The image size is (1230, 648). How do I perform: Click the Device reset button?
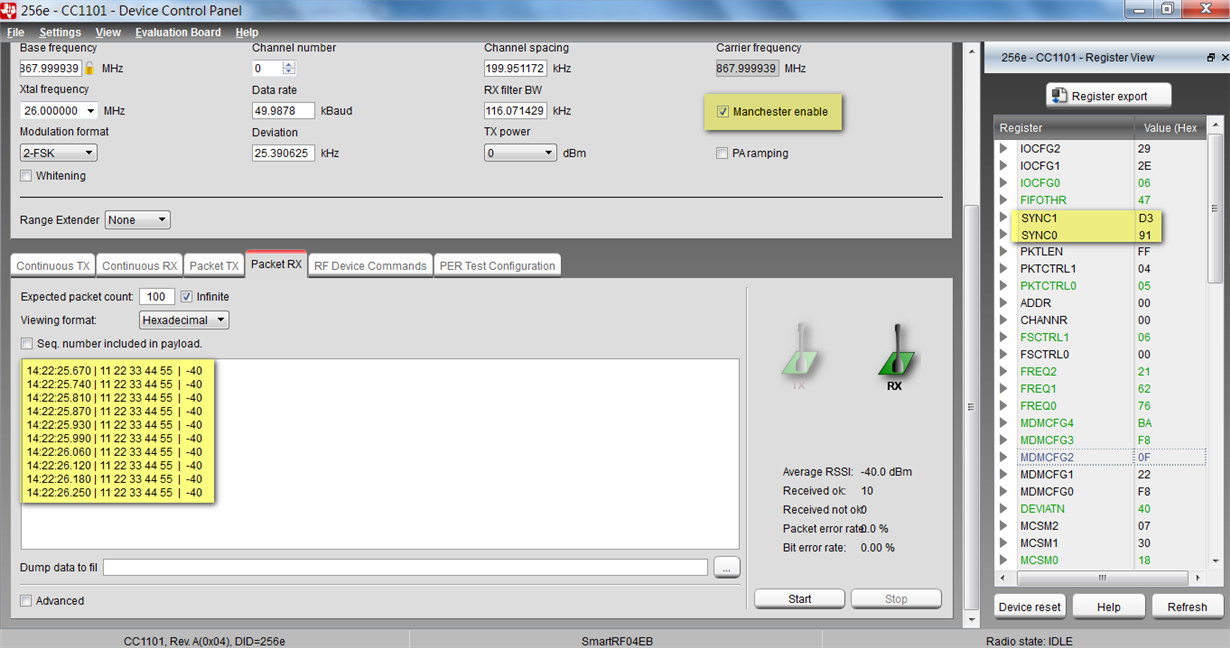[x=1030, y=607]
